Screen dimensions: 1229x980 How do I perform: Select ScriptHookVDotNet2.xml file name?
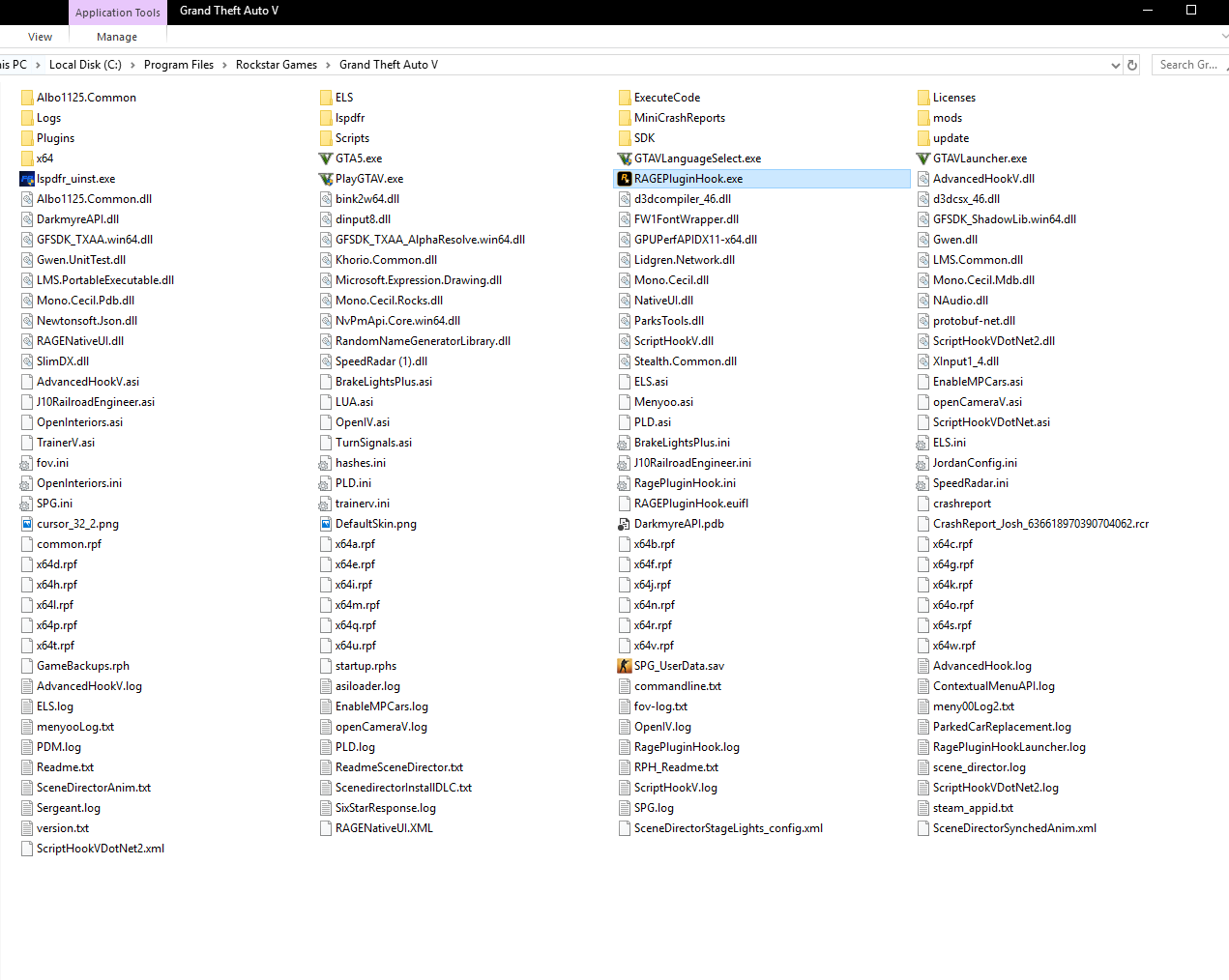pyautogui.click(x=101, y=849)
